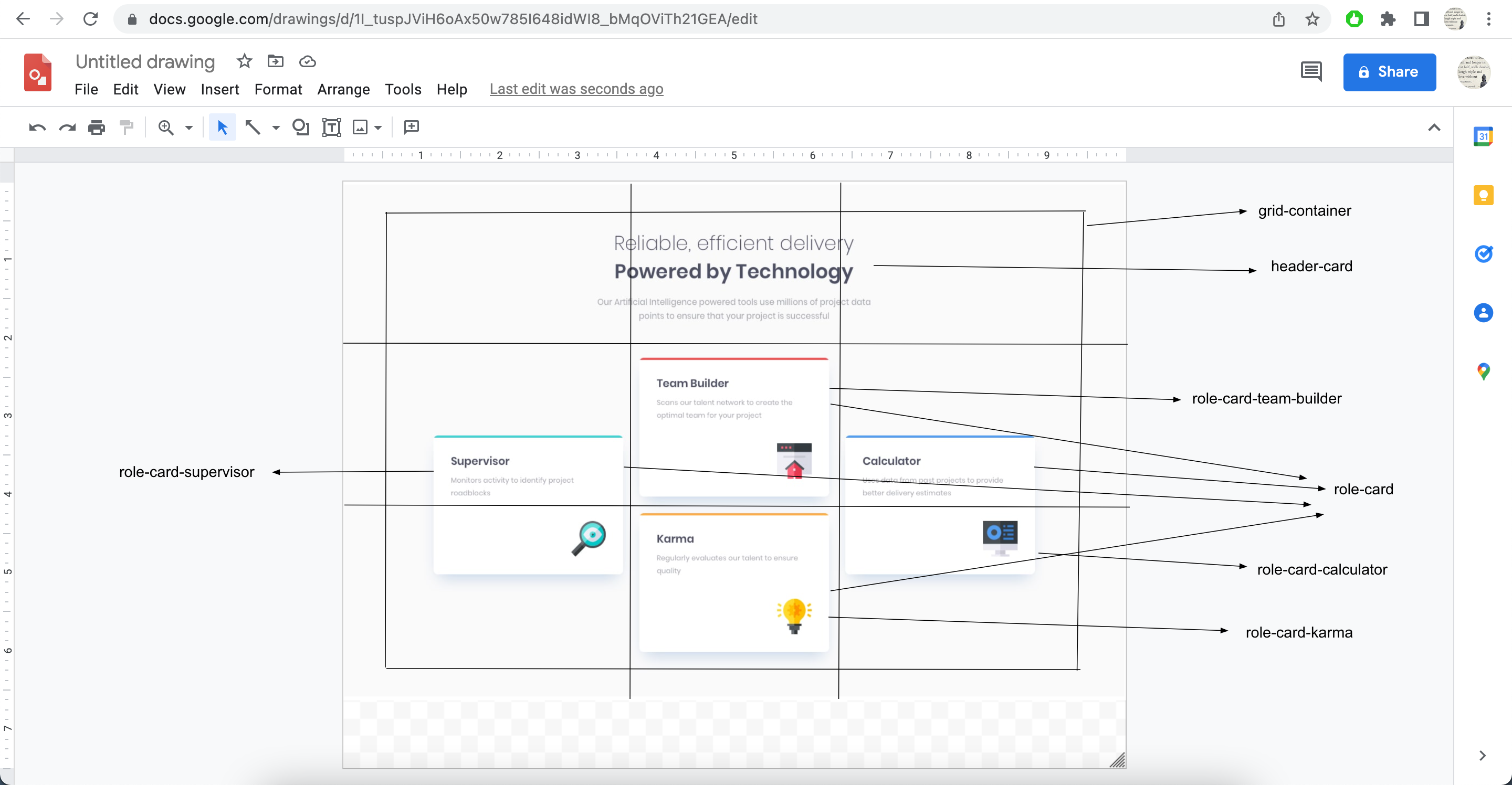This screenshot has height=785, width=1512.
Task: Select the print icon
Action: (x=97, y=127)
